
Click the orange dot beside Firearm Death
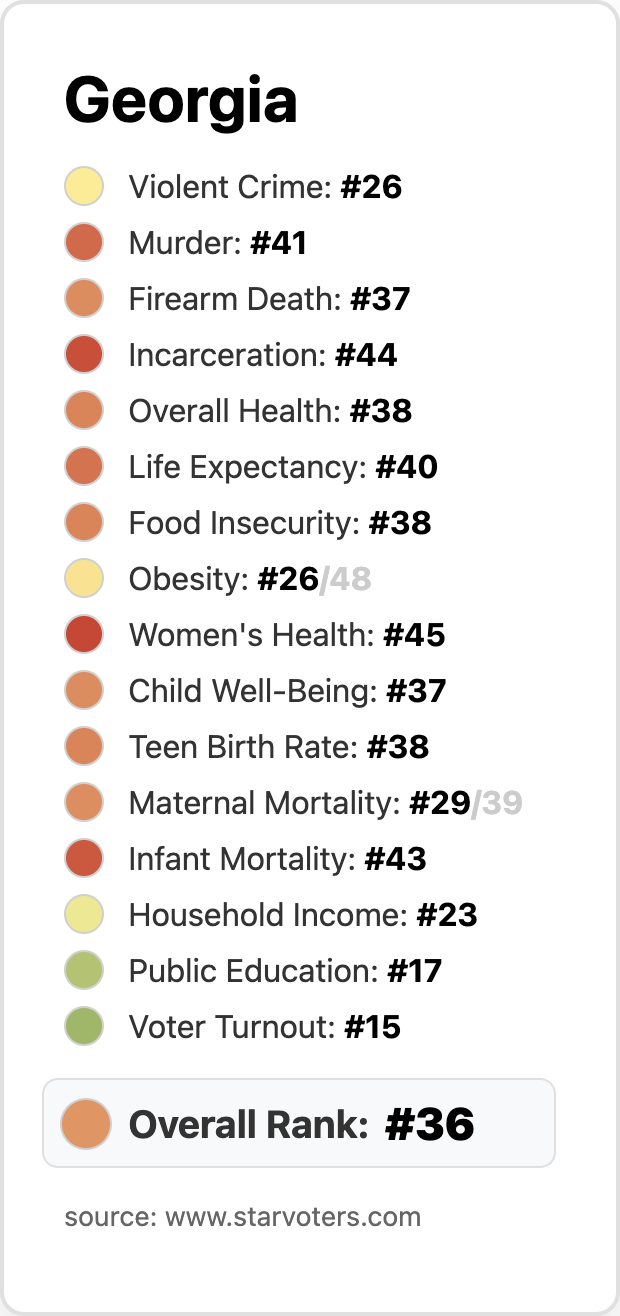[x=84, y=299]
